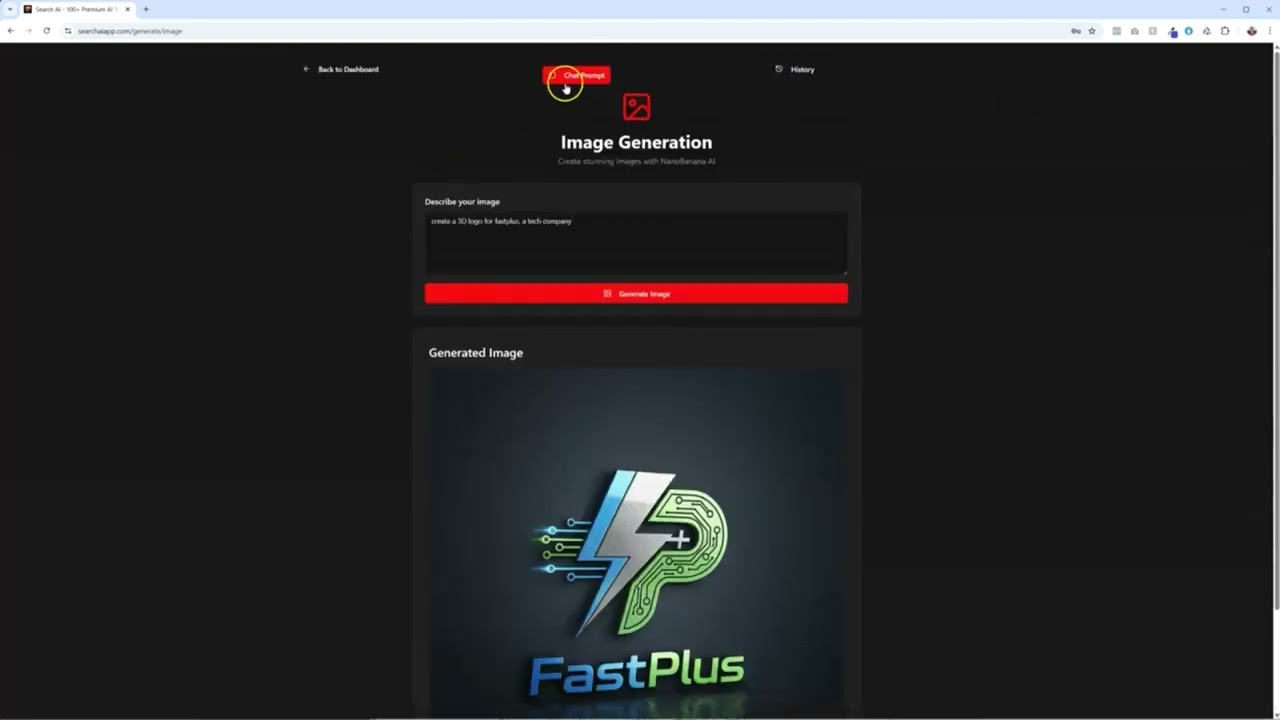Go back to Dashboard
Screen dimensions: 1280x720
click(341, 69)
